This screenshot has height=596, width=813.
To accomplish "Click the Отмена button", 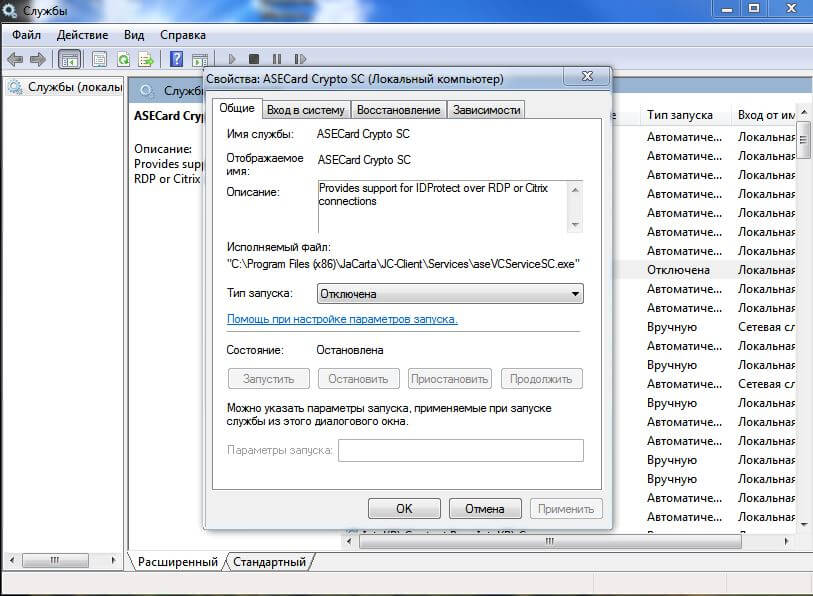I will tap(485, 508).
